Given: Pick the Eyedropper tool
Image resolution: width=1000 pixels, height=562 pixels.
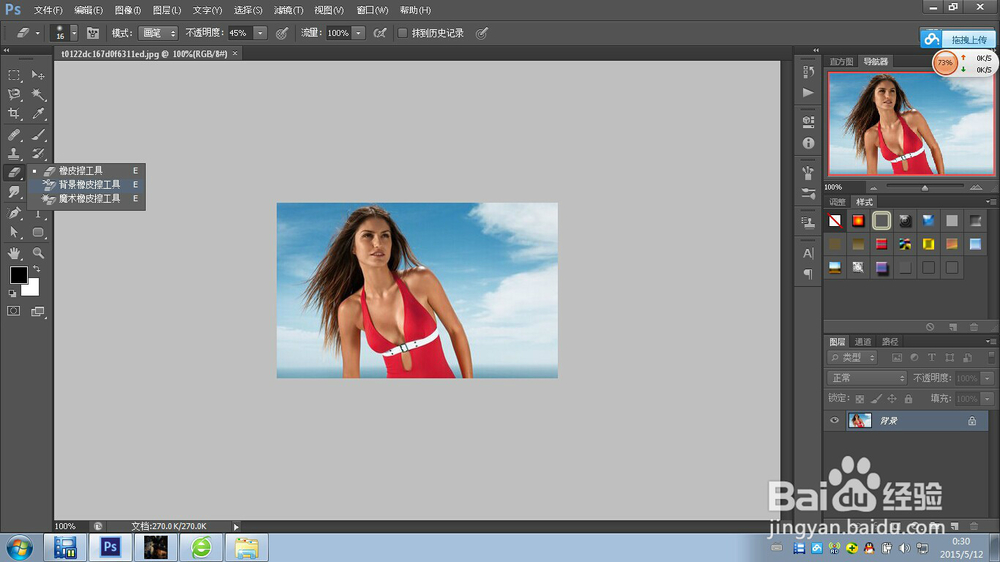Looking at the screenshot, I should tap(39, 114).
